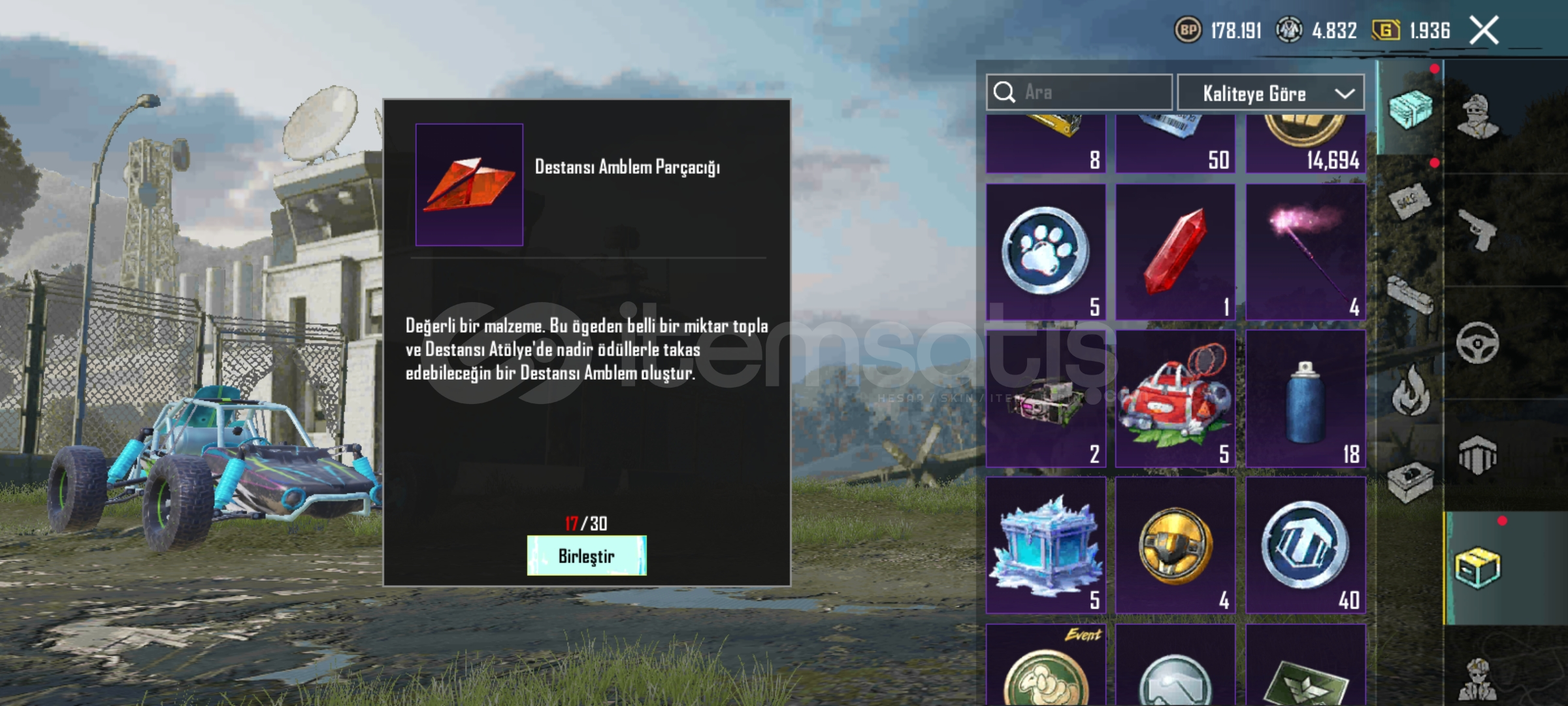Open the pistol weapons category
Screen dimensions: 1568x706
click(x=1478, y=229)
